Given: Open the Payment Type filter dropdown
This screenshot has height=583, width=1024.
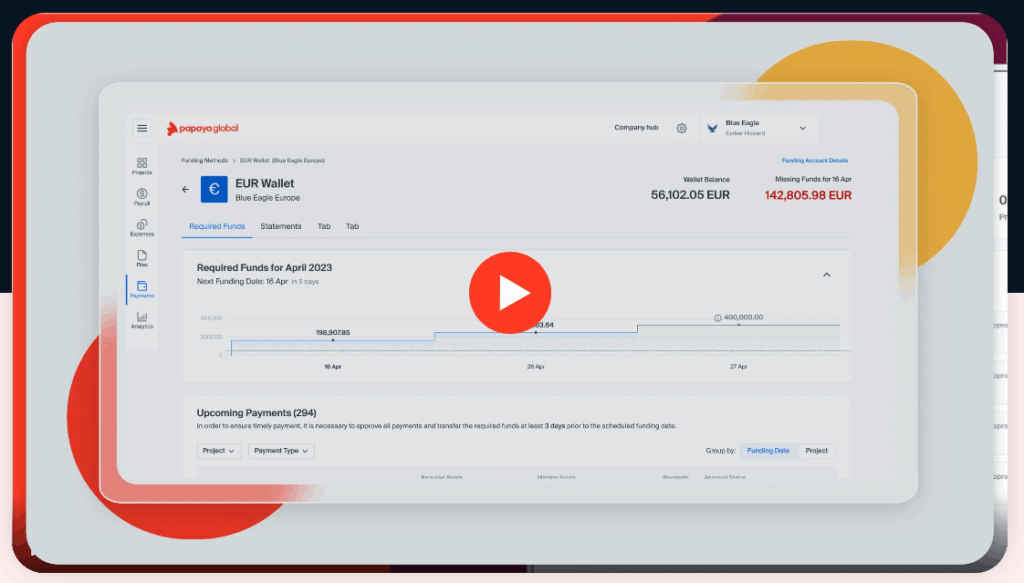Looking at the screenshot, I should tap(281, 451).
